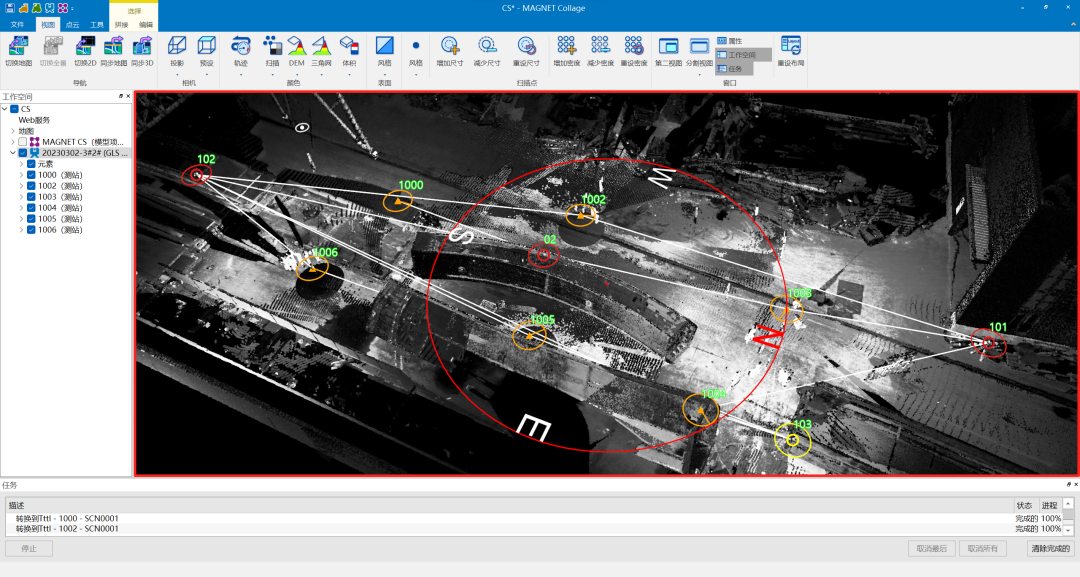The height and width of the screenshot is (577, 1080).
Task: Switch to the 视图 ribbon tab
Action: (48, 25)
